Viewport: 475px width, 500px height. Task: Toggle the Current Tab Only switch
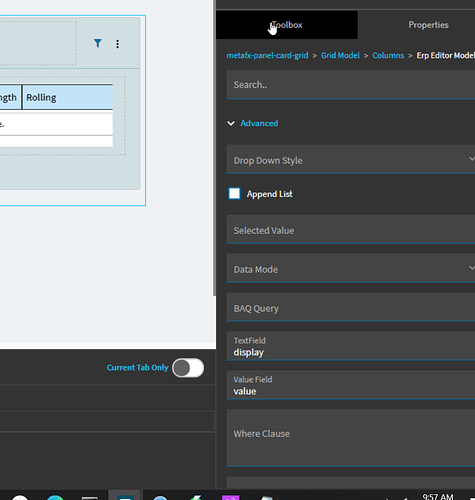tap(188, 368)
